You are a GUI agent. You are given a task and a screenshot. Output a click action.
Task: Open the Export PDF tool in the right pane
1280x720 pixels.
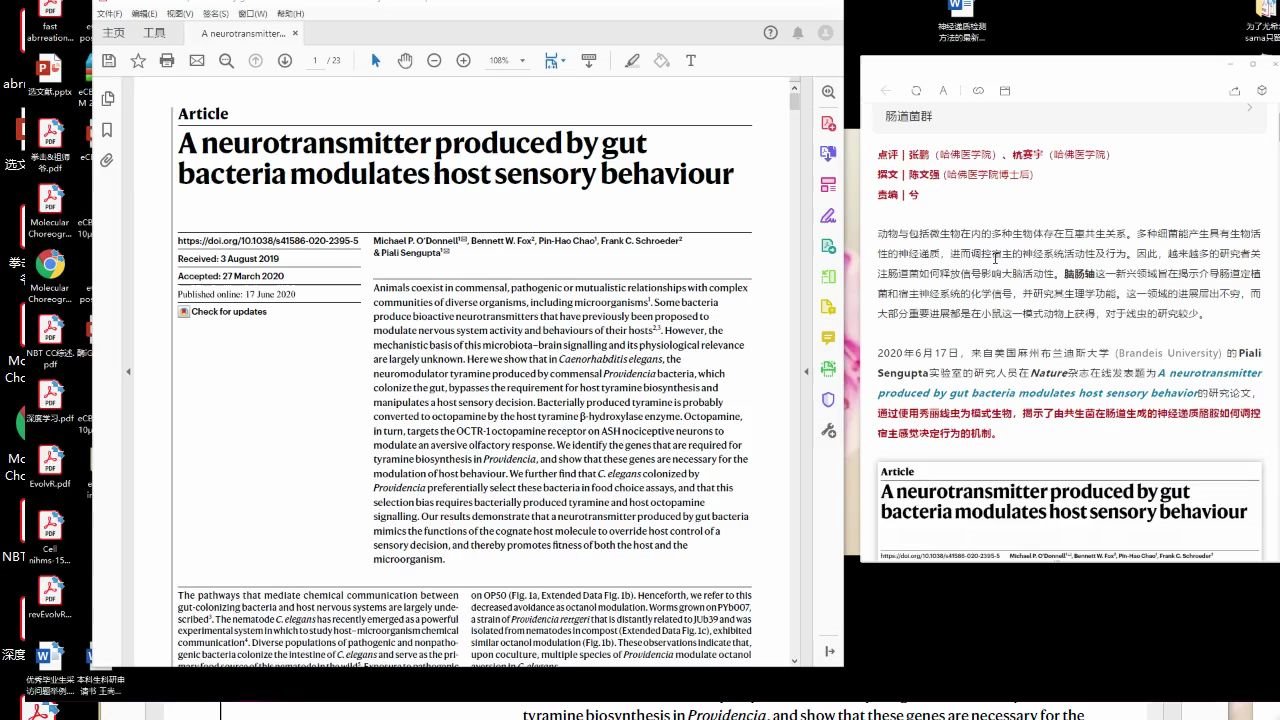(x=828, y=154)
